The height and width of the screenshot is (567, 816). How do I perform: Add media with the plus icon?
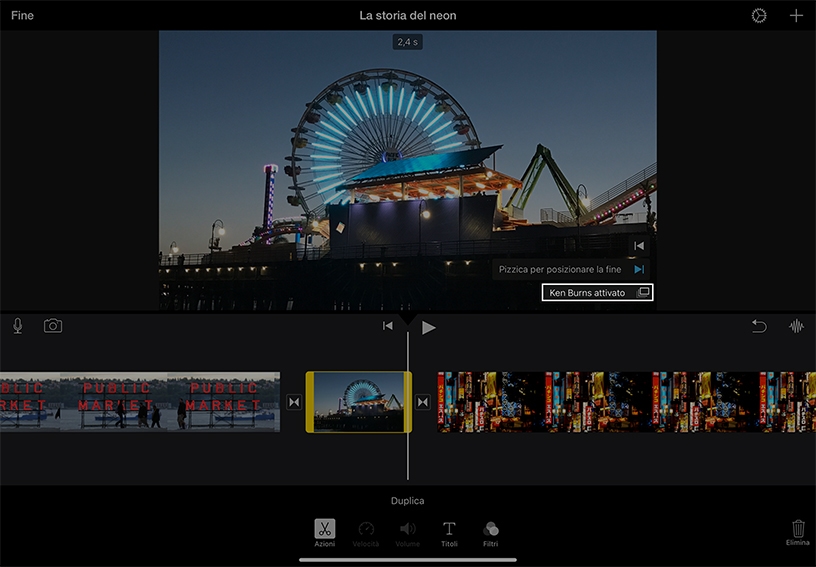tap(796, 16)
